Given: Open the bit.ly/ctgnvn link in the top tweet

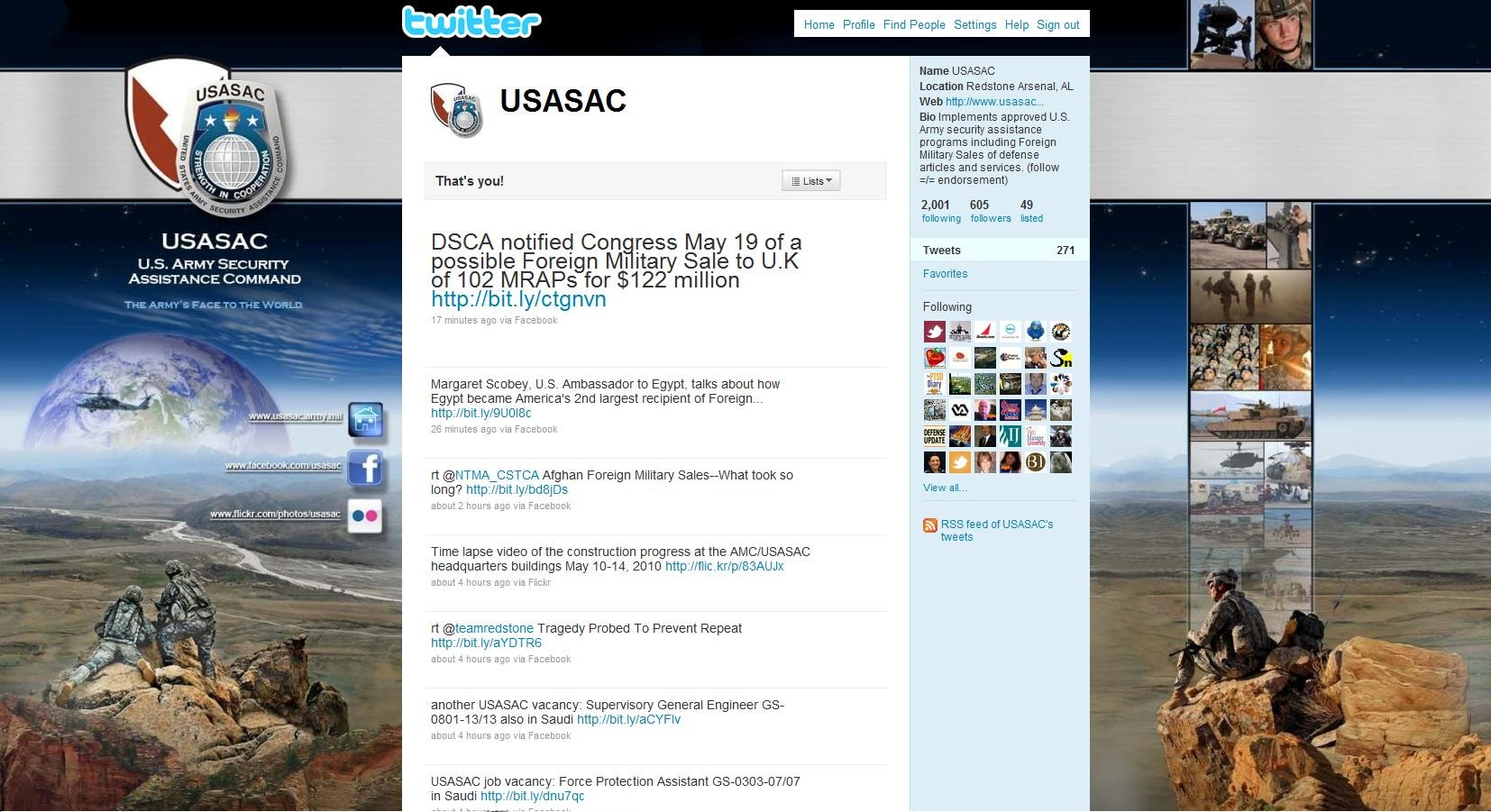Looking at the screenshot, I should (518, 299).
